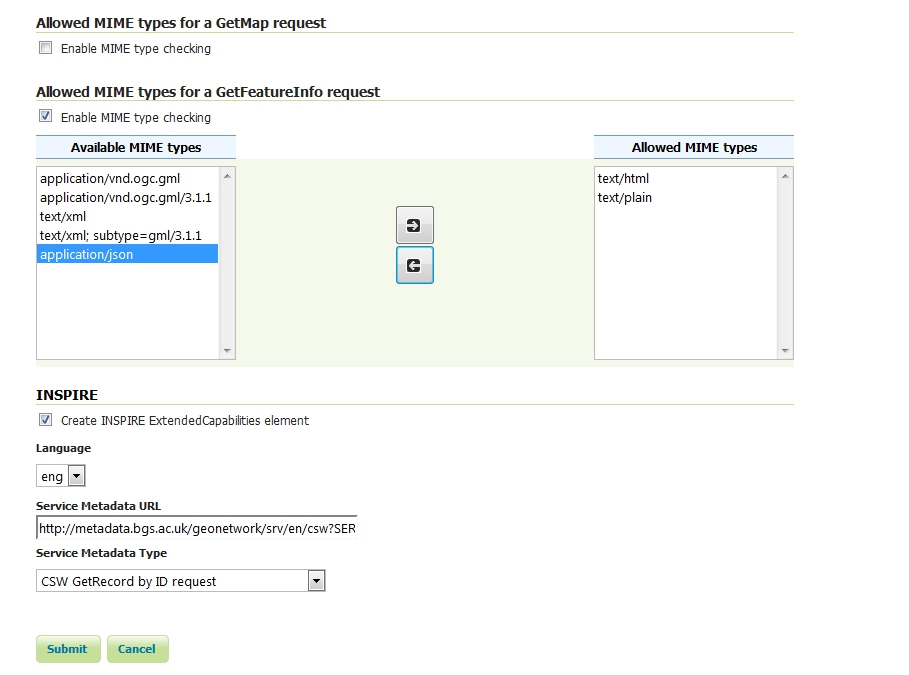Select application/vnd.ogc.gml/3.1.1 in available list
909x675 pixels.
pos(128,197)
